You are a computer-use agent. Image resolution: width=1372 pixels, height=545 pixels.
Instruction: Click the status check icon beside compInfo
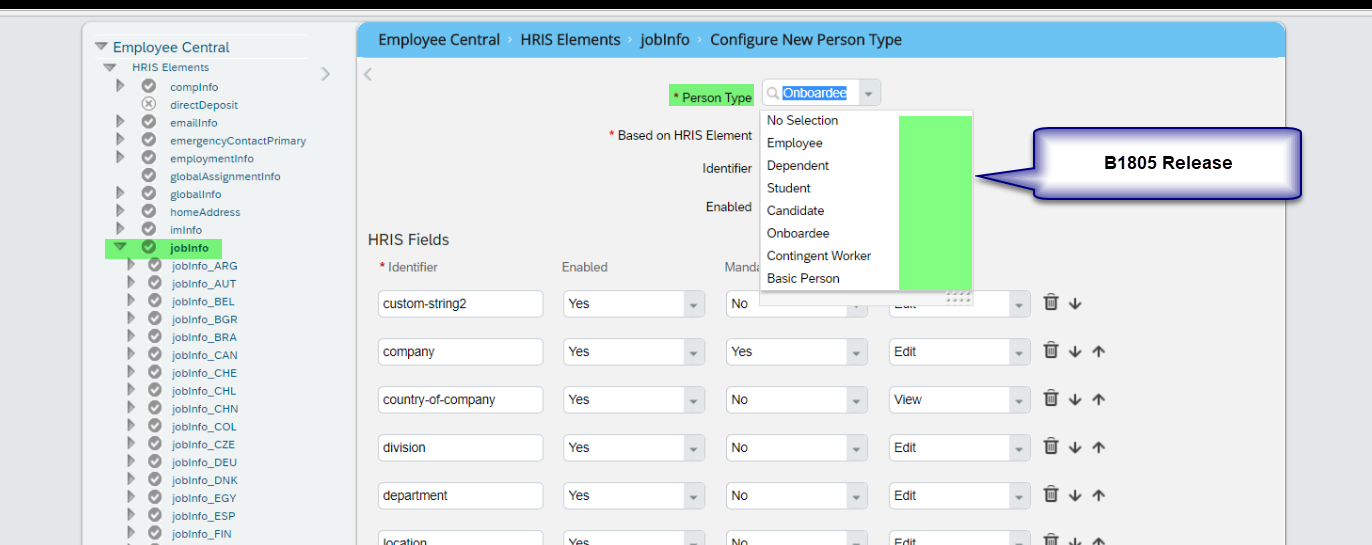point(148,86)
